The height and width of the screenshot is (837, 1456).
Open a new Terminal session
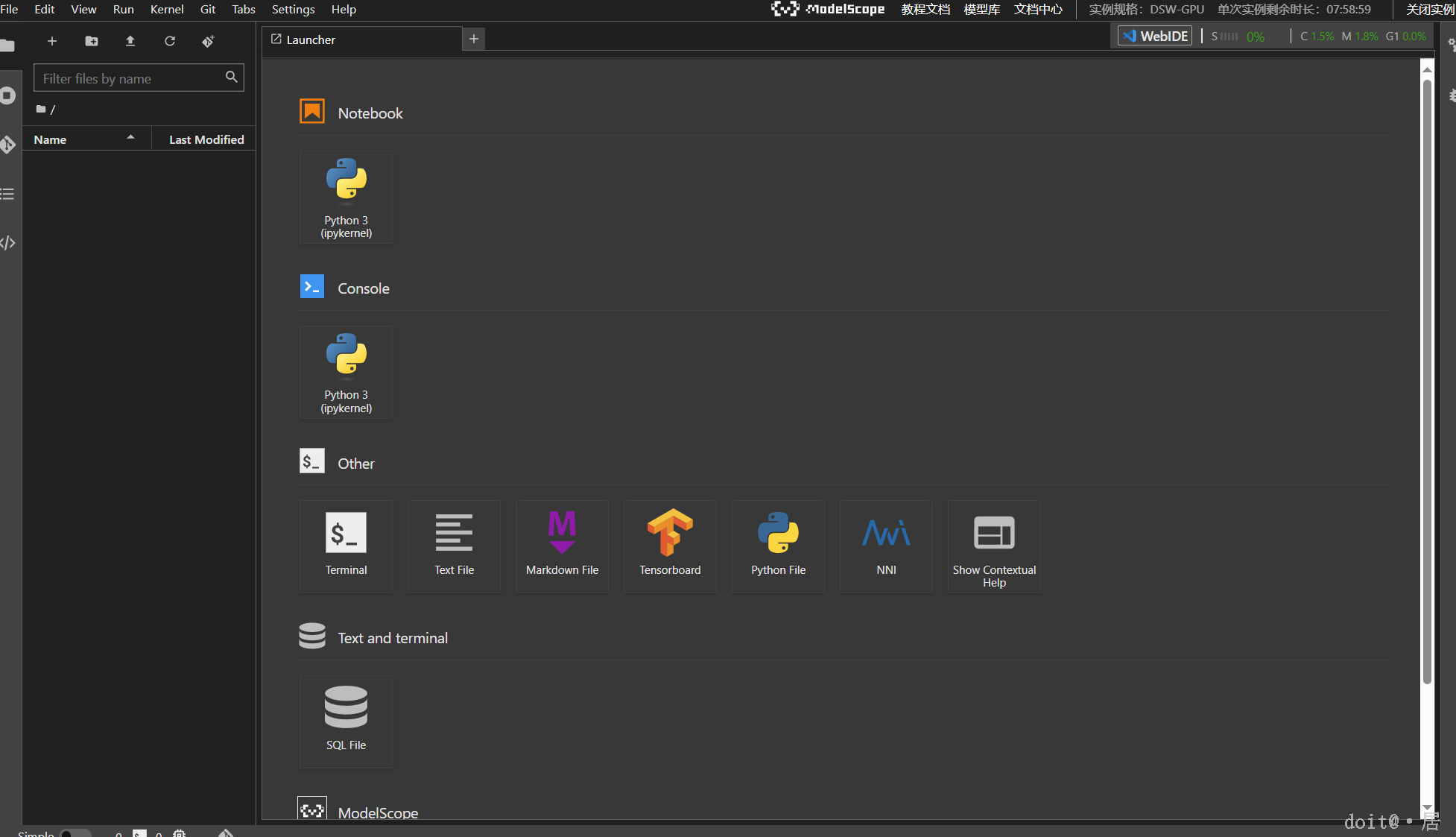(346, 546)
